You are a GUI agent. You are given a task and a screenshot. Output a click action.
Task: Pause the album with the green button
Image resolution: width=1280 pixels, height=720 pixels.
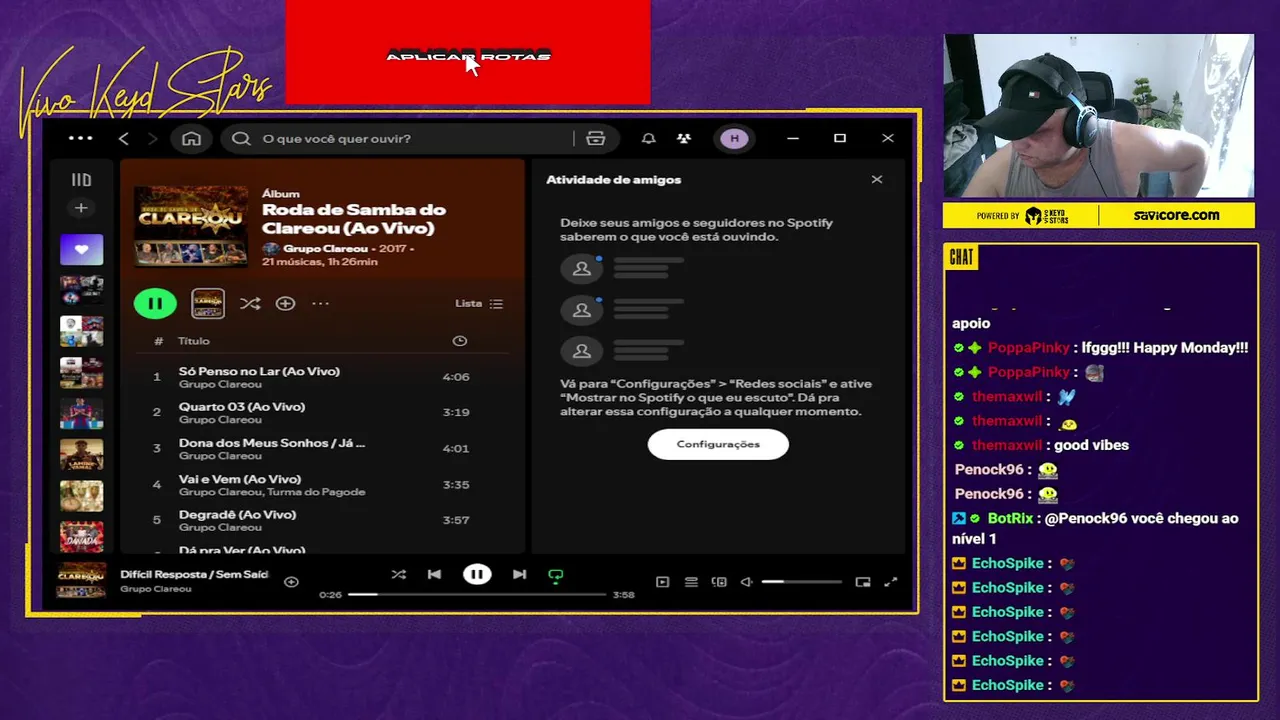point(155,303)
